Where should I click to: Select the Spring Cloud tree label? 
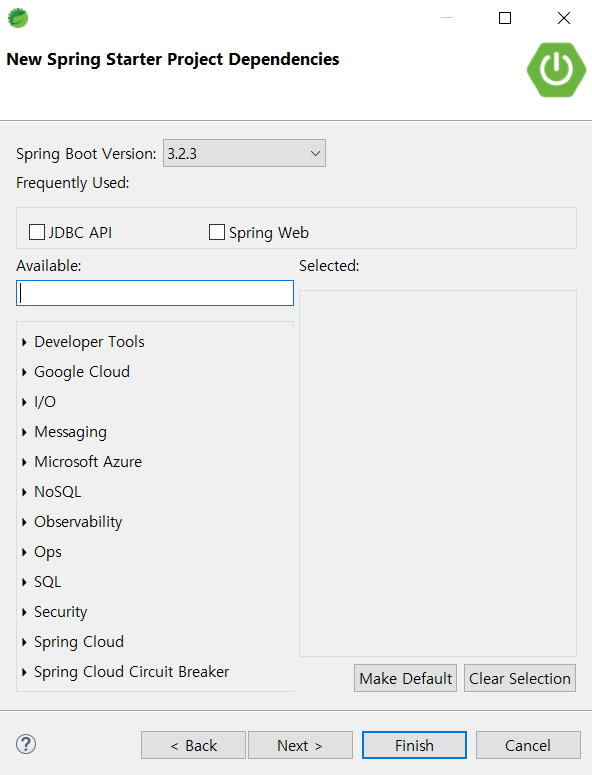(79, 642)
